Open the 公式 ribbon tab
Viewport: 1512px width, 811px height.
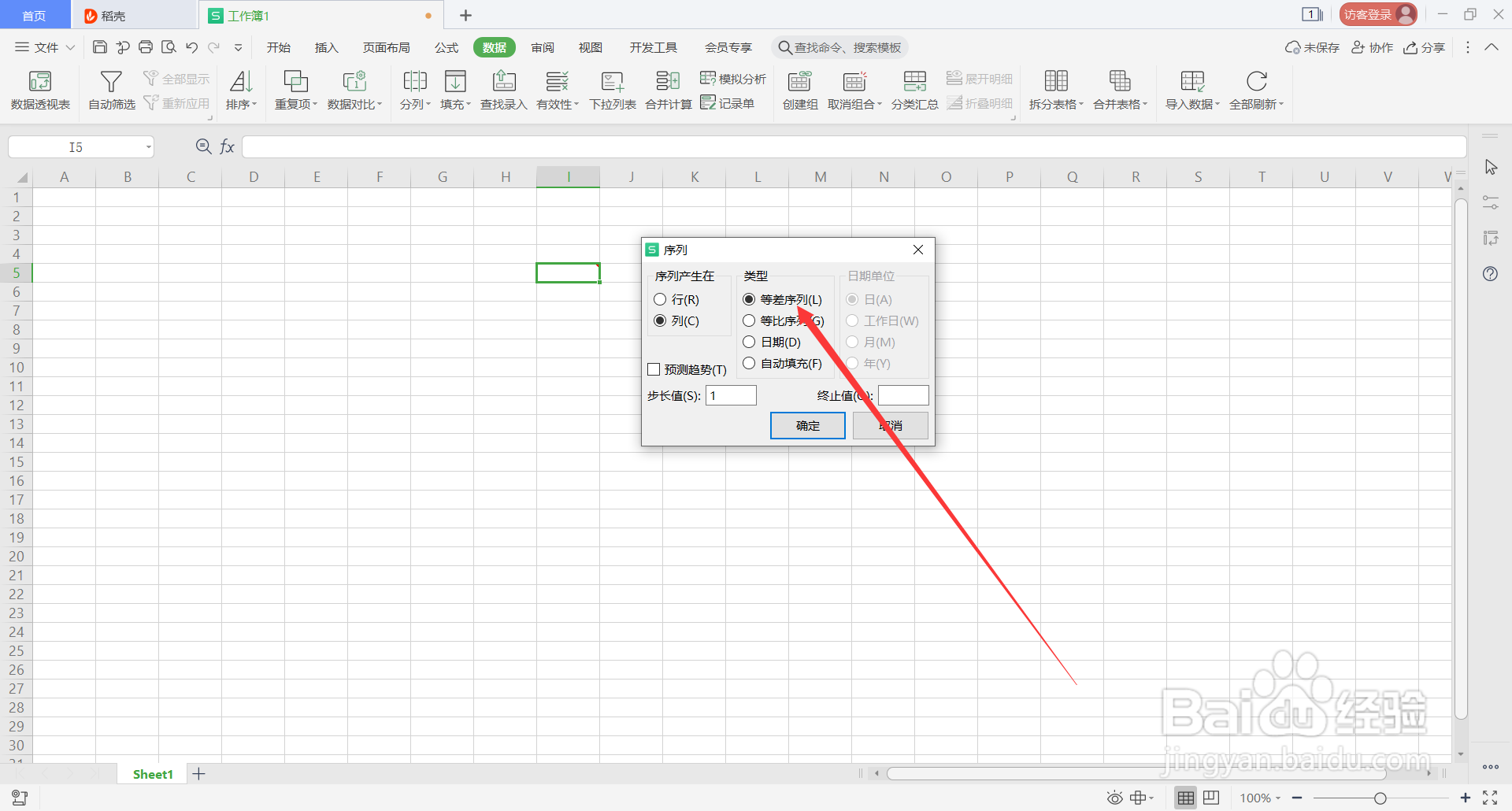[x=447, y=47]
